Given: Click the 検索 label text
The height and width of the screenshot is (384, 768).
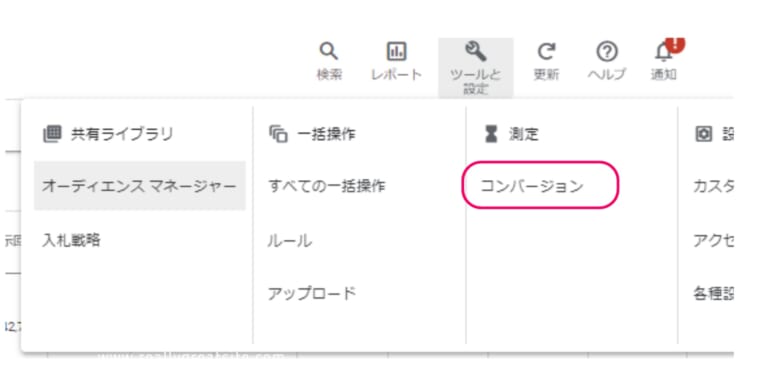Looking at the screenshot, I should 329,74.
